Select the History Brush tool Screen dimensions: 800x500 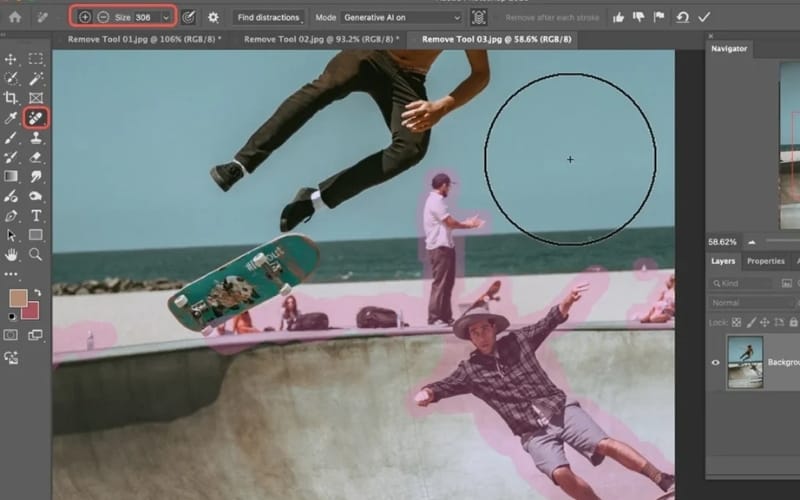pos(11,157)
